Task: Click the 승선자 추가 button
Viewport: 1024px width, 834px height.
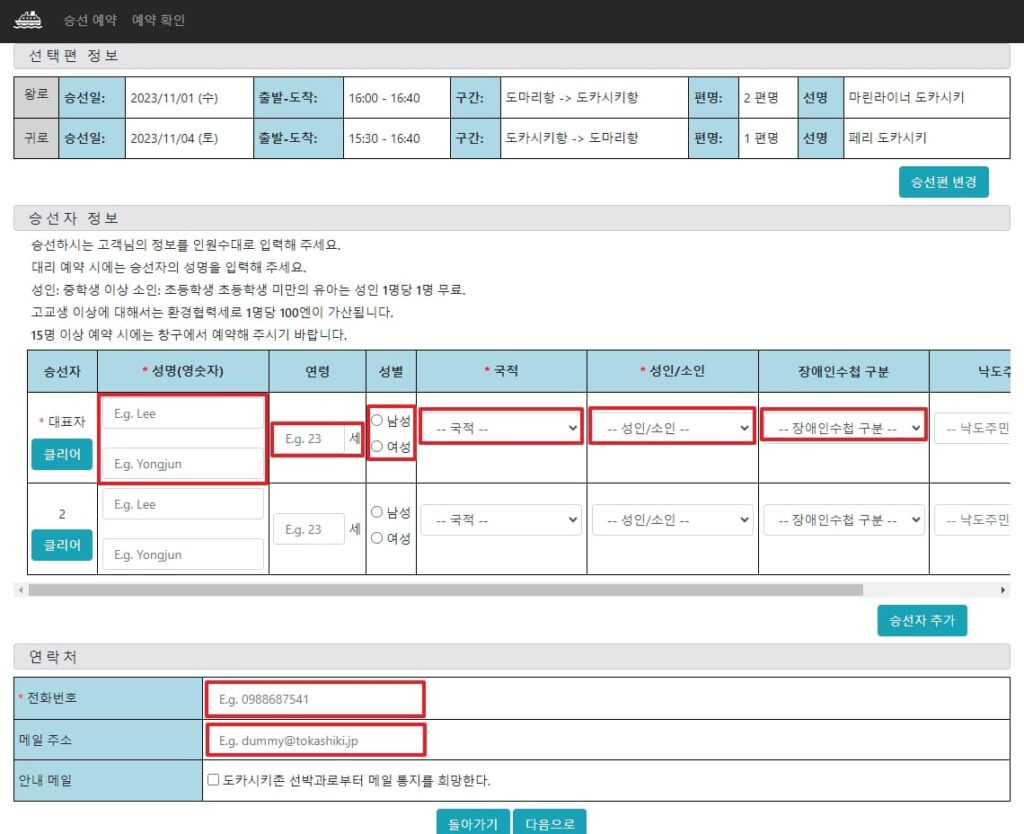Action: click(x=921, y=620)
